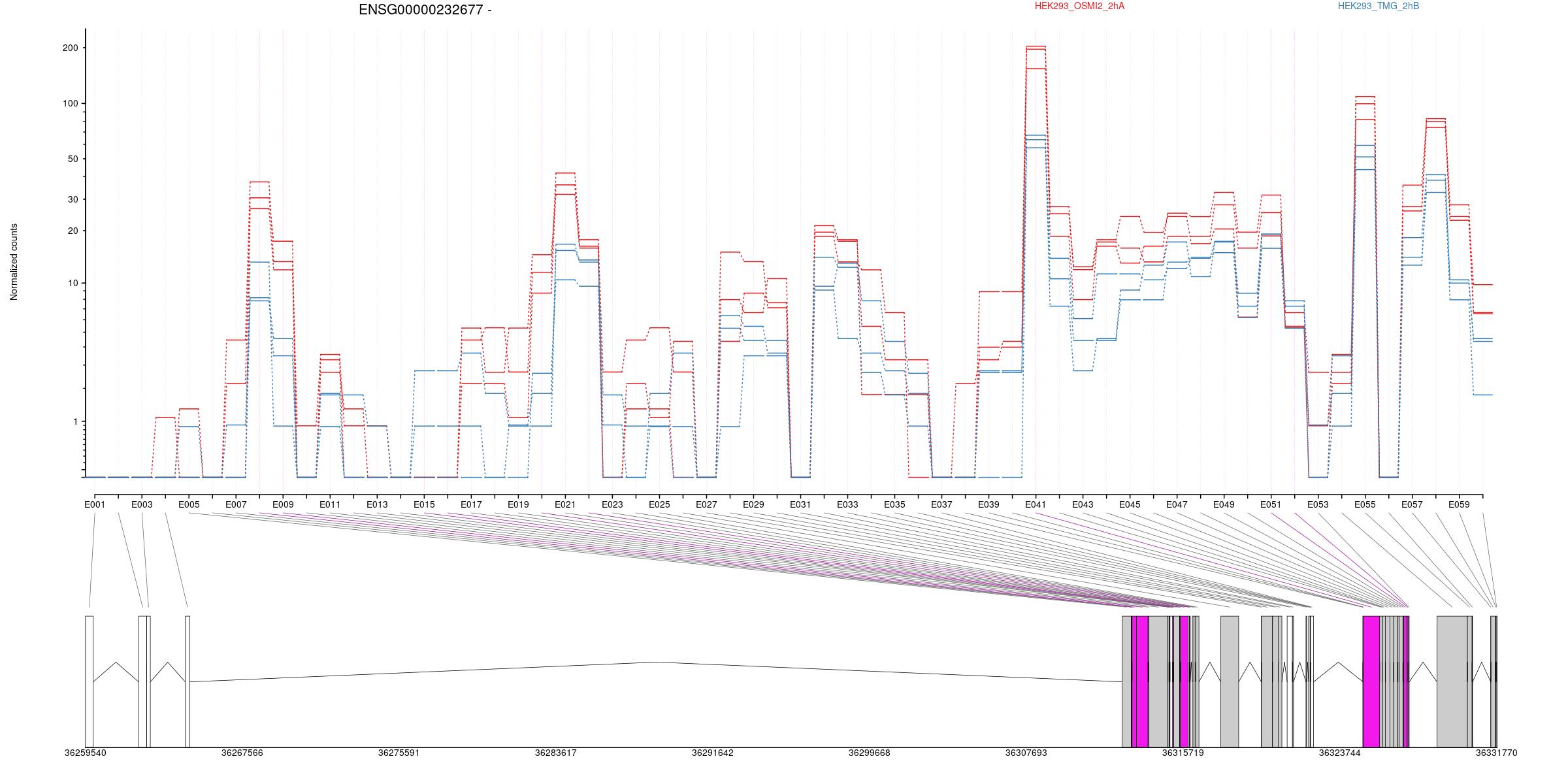Select exon label E017
Image resolution: width=1568 pixels, height=784 pixels.
[x=471, y=504]
